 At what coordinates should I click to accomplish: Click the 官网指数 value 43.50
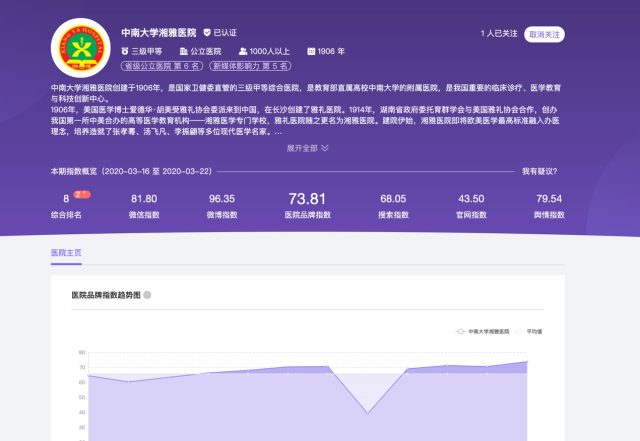click(x=471, y=199)
